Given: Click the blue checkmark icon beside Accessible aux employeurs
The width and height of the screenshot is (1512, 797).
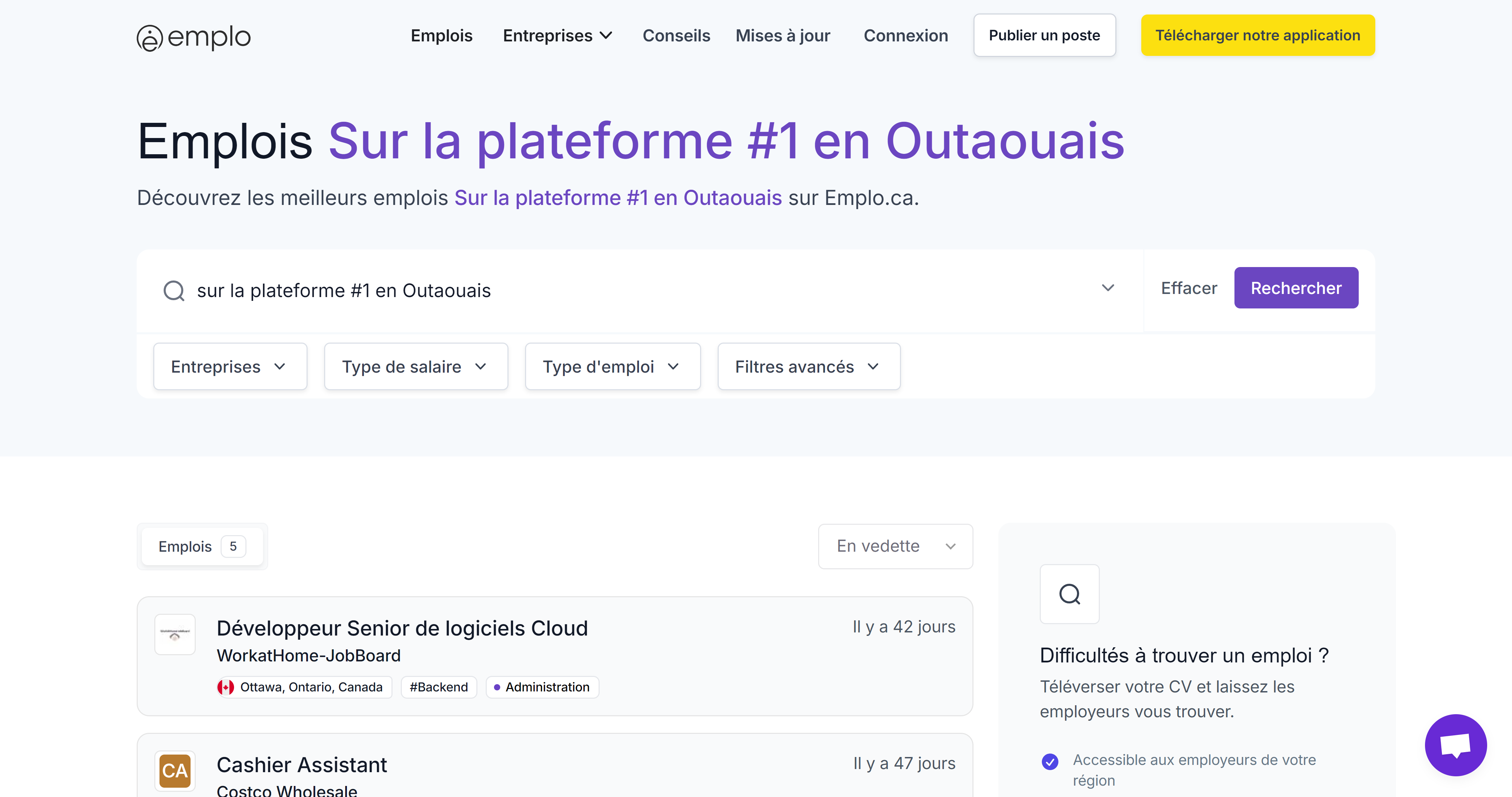Looking at the screenshot, I should pyautogui.click(x=1049, y=761).
